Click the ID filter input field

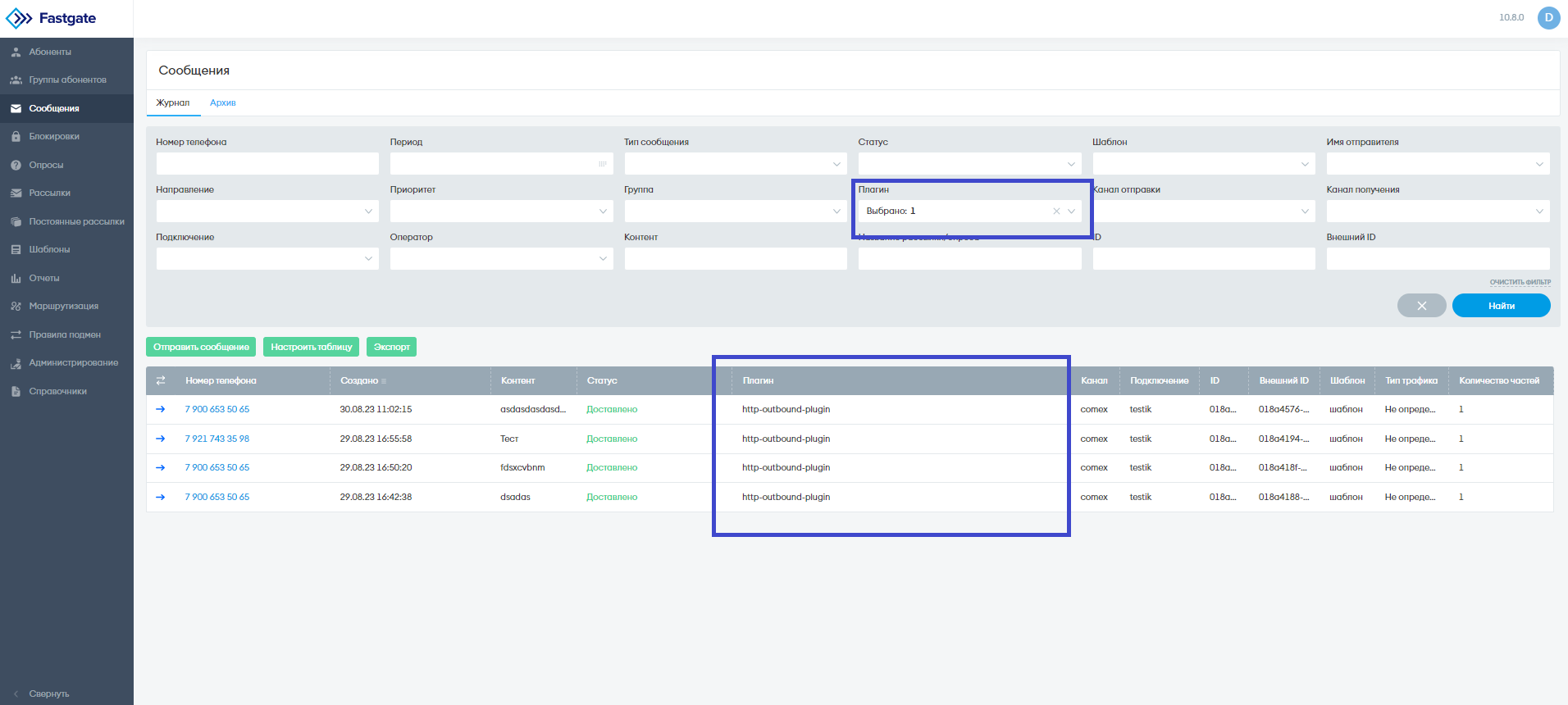[x=1204, y=259]
